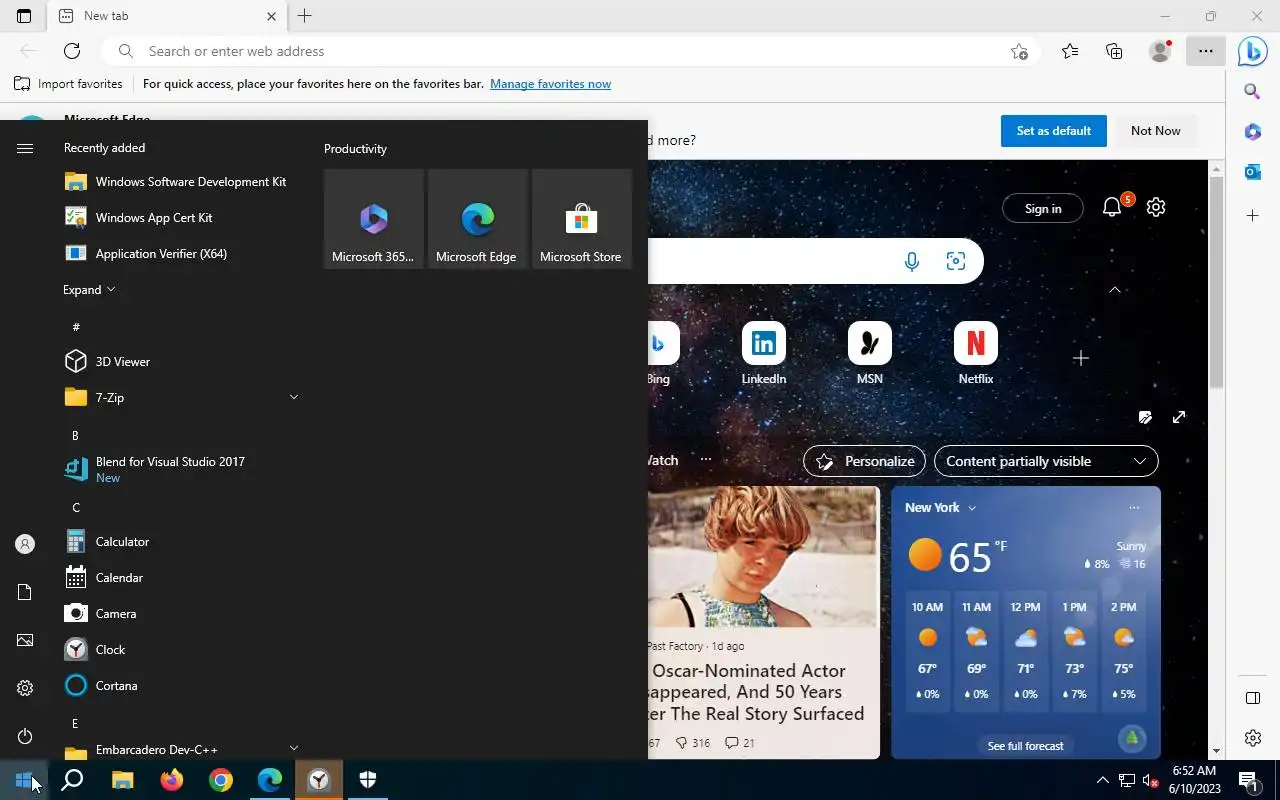Open Edge Settings and more menu
Image resolution: width=1280 pixels, height=800 pixels.
(1206, 51)
